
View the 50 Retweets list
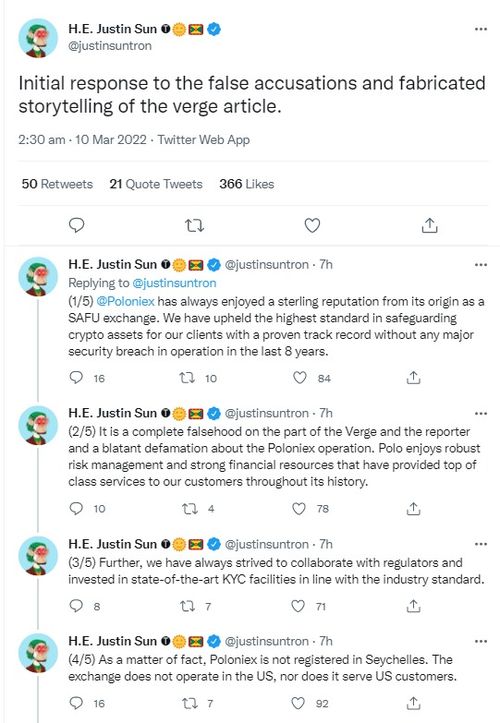(x=57, y=184)
